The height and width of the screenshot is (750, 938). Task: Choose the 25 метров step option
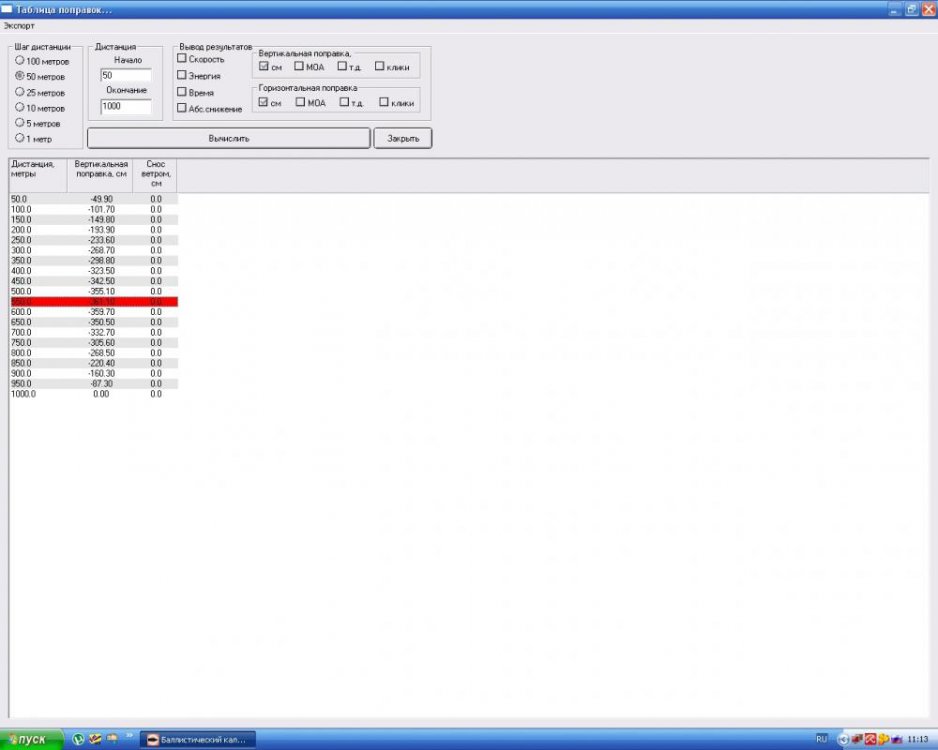click(20, 92)
